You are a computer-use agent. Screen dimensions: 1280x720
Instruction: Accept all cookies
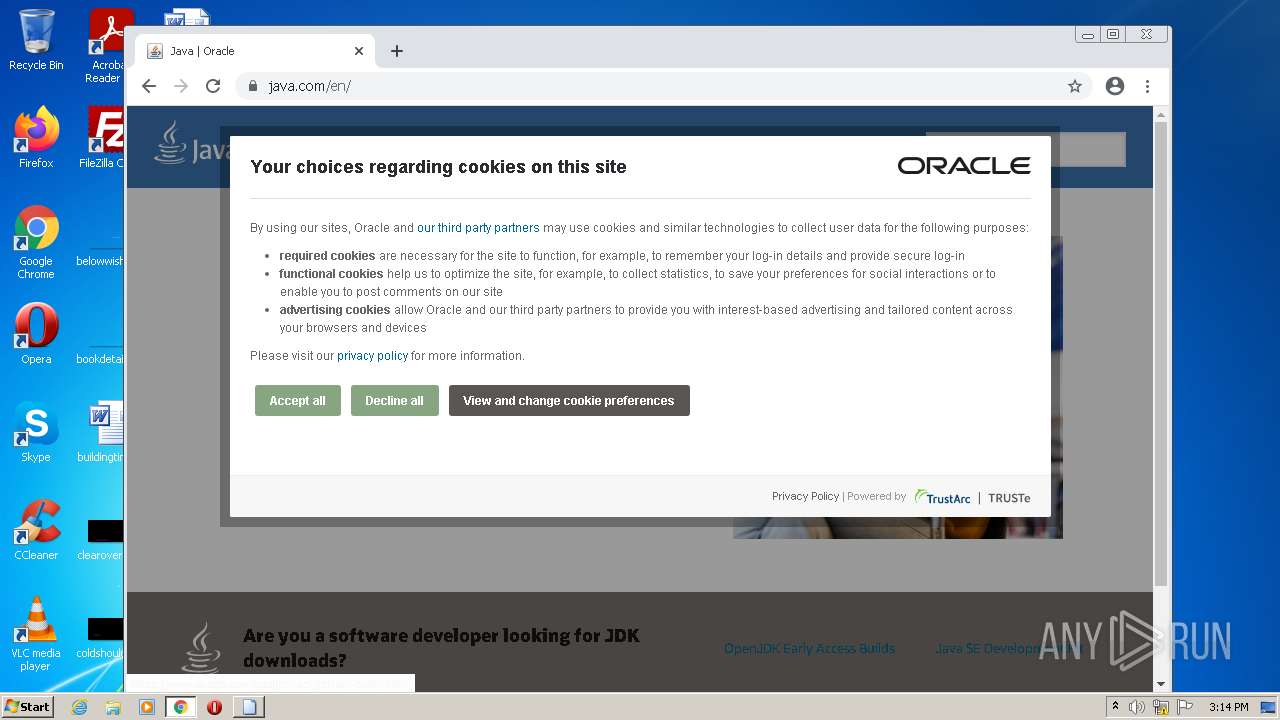tap(297, 400)
